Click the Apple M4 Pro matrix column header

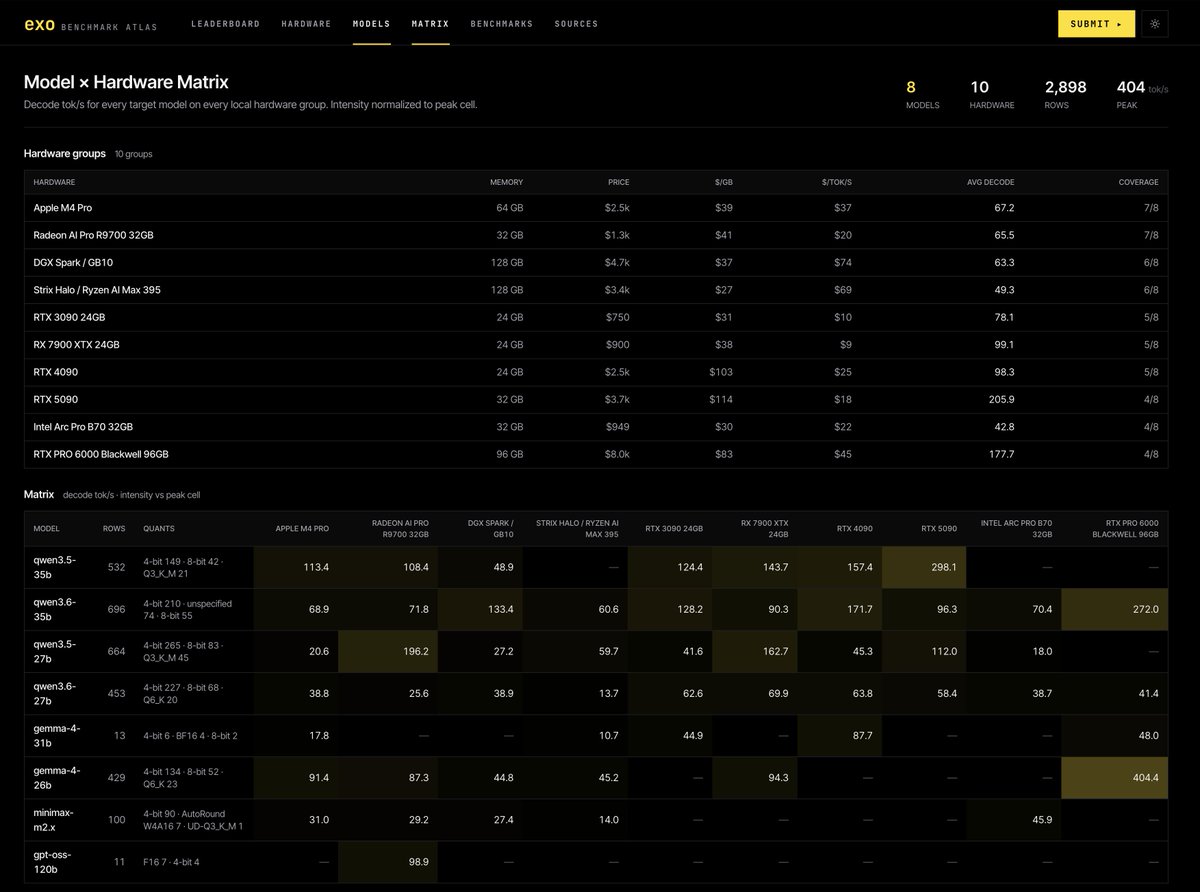coord(303,528)
